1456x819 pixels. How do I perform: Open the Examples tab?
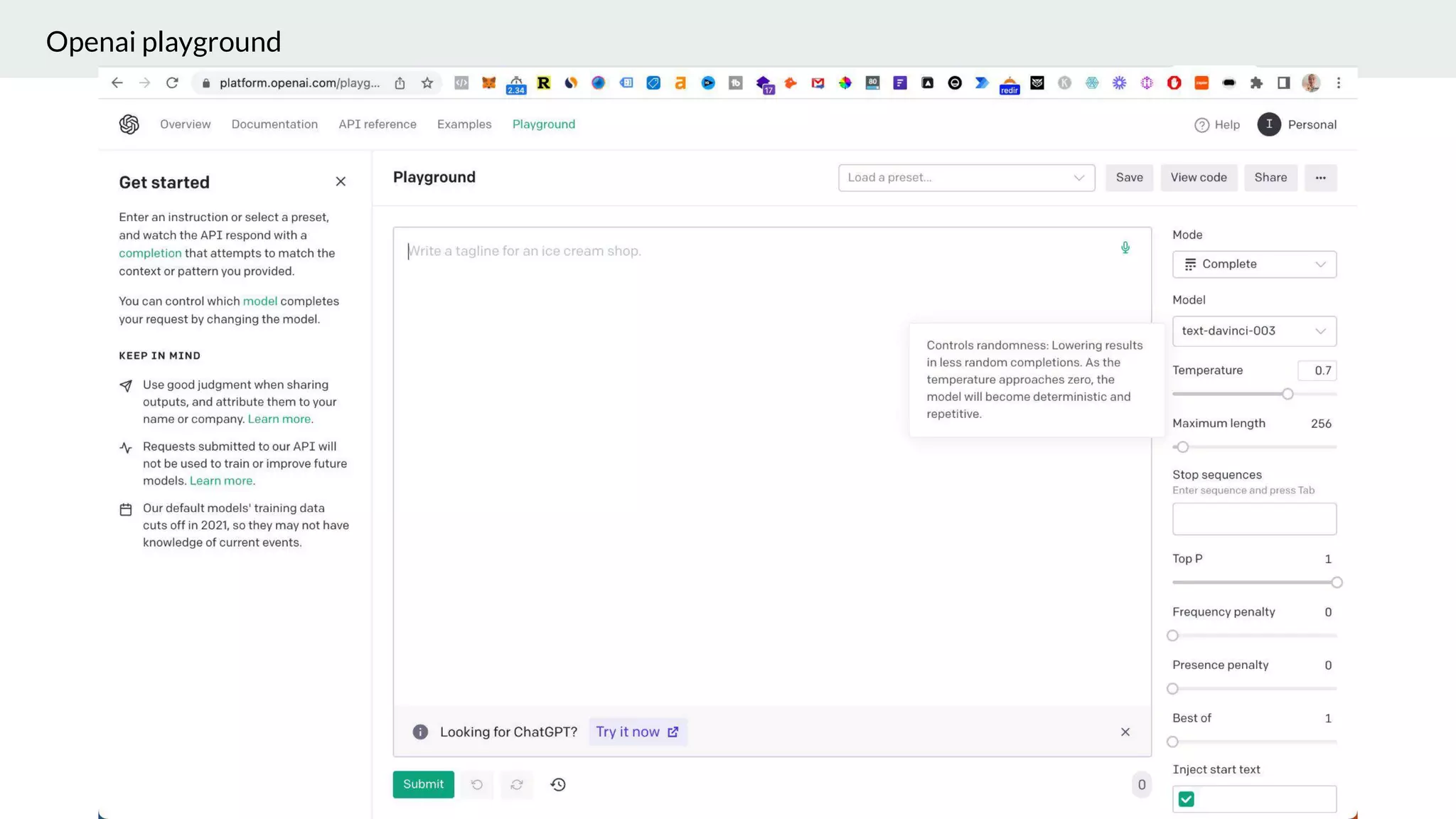pos(464,124)
